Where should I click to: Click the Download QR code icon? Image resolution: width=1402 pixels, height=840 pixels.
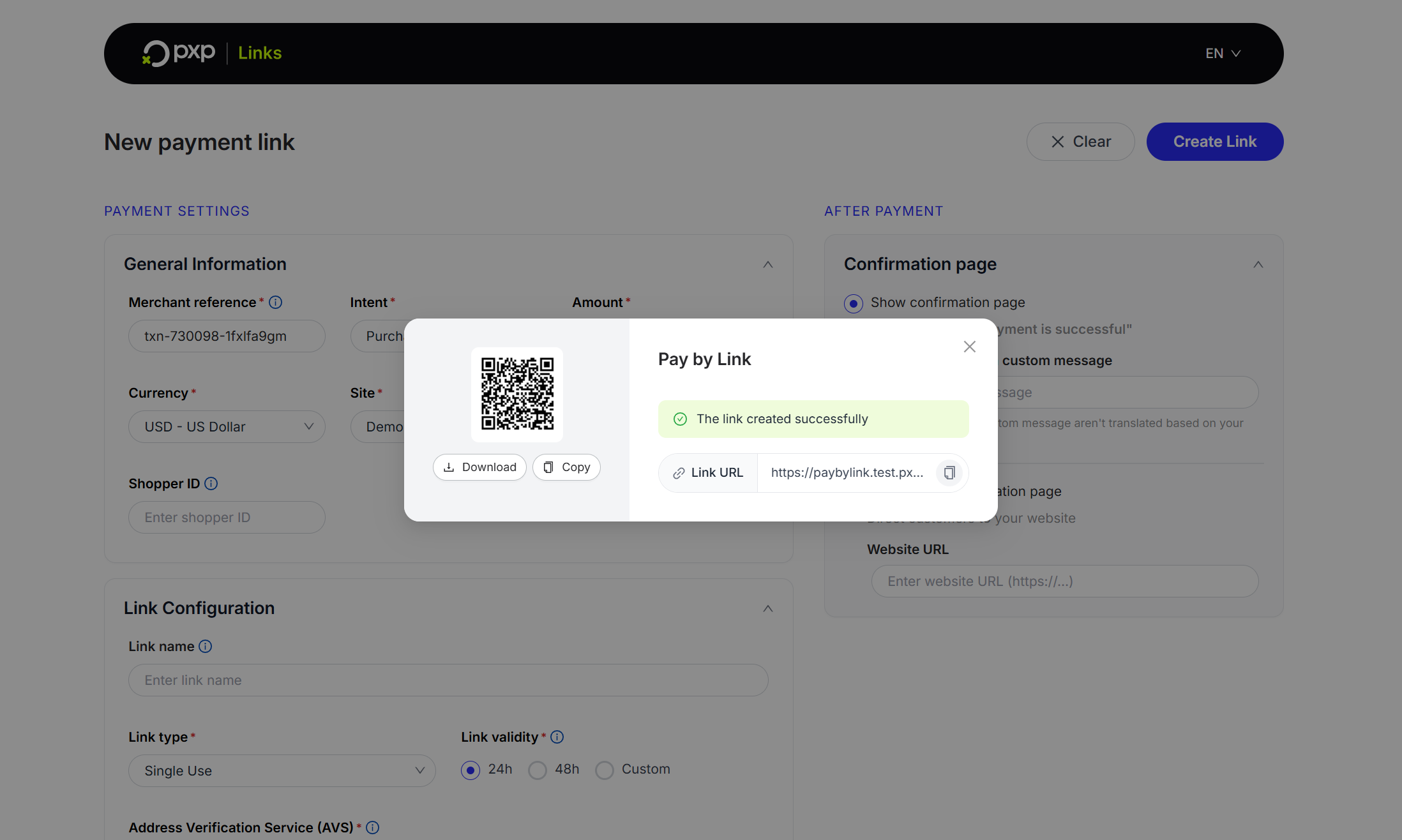click(x=479, y=467)
